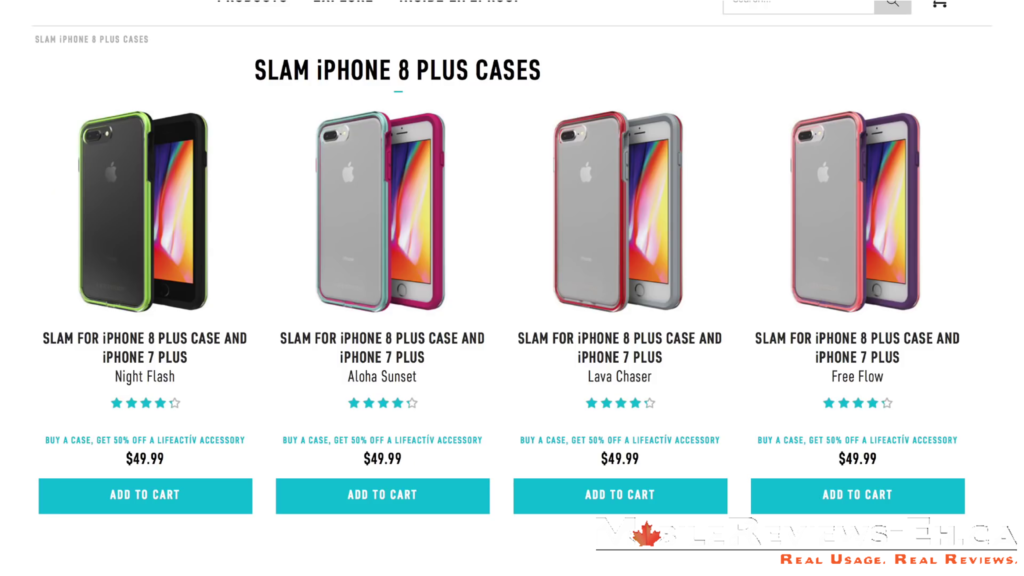Click the Slam iPhone 8 Plus Cases breadcrumb
Image resolution: width=1024 pixels, height=576 pixels.
(x=91, y=40)
